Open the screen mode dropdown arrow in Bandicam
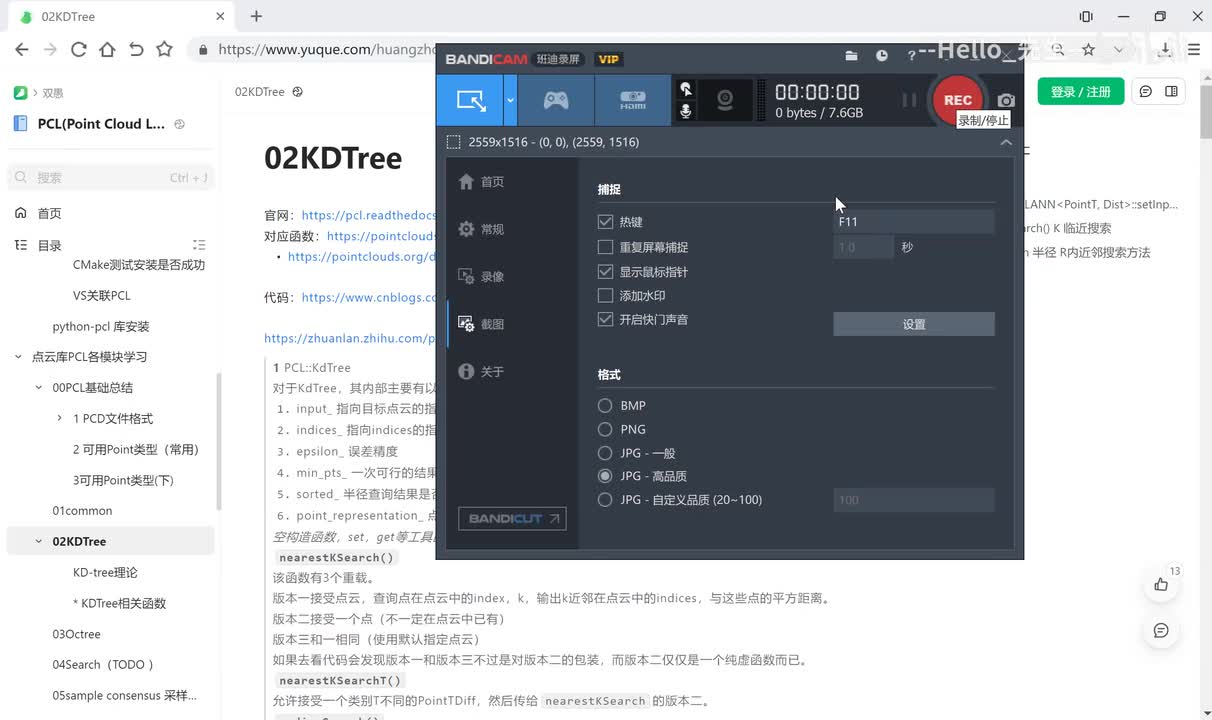Image resolution: width=1212 pixels, height=720 pixels. (510, 100)
